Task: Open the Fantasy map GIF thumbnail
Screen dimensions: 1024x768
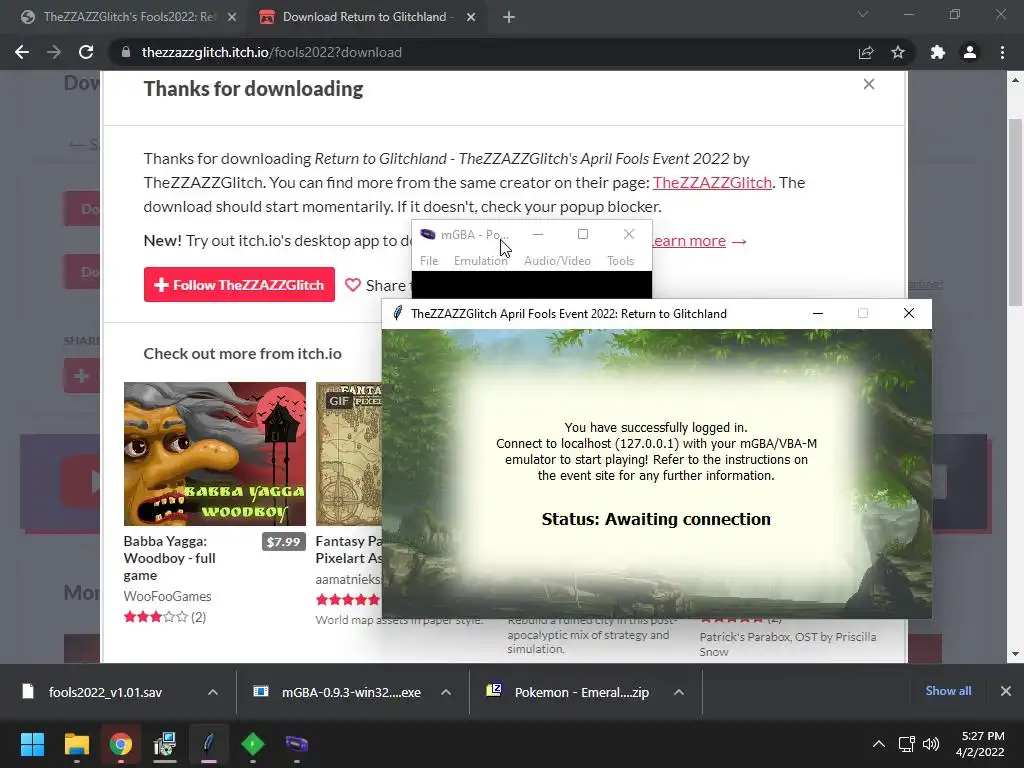Action: (x=349, y=454)
